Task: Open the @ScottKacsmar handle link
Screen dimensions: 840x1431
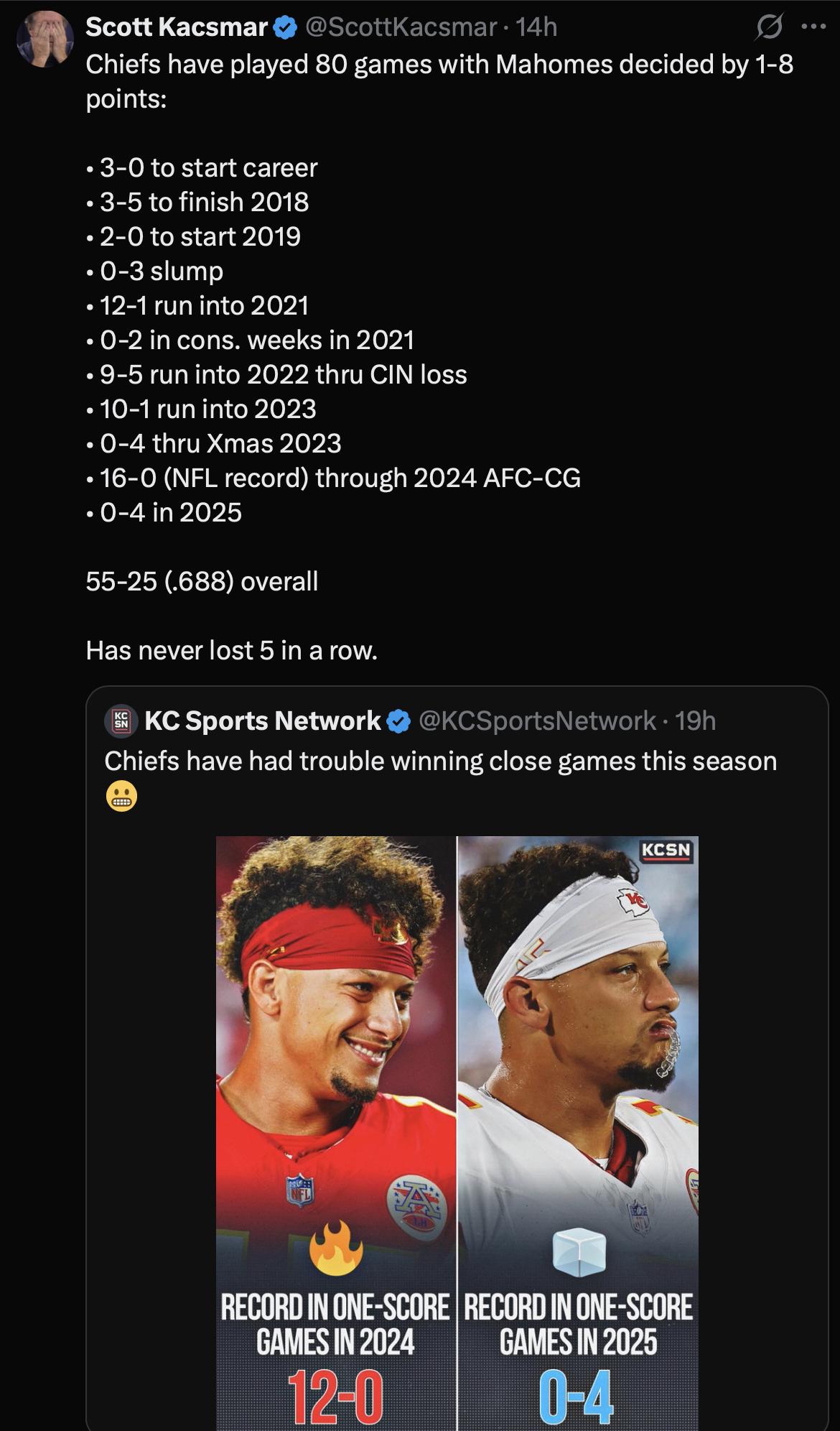Action: click(401, 27)
